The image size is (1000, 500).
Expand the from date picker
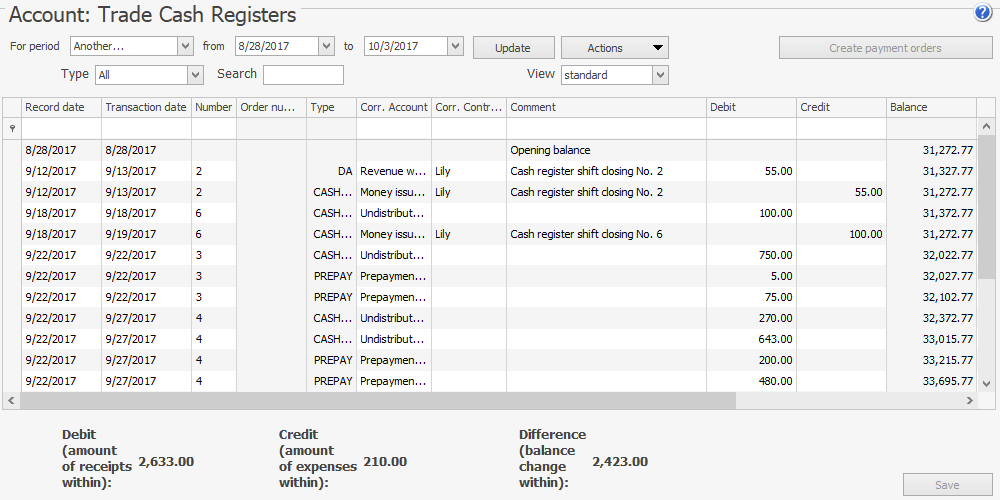point(326,47)
